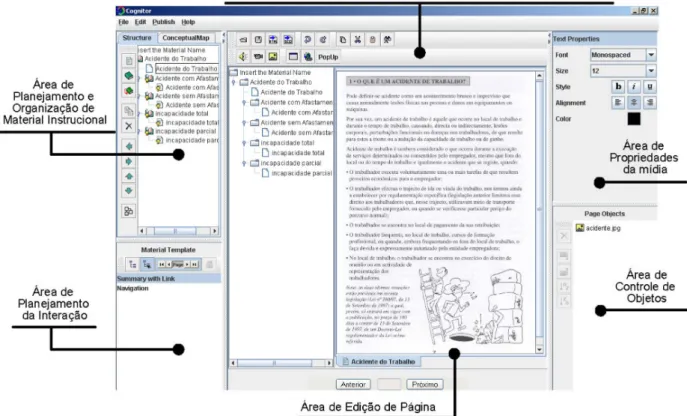Click the SCO export toolbar icon
687x416 pixels.
[288, 40]
